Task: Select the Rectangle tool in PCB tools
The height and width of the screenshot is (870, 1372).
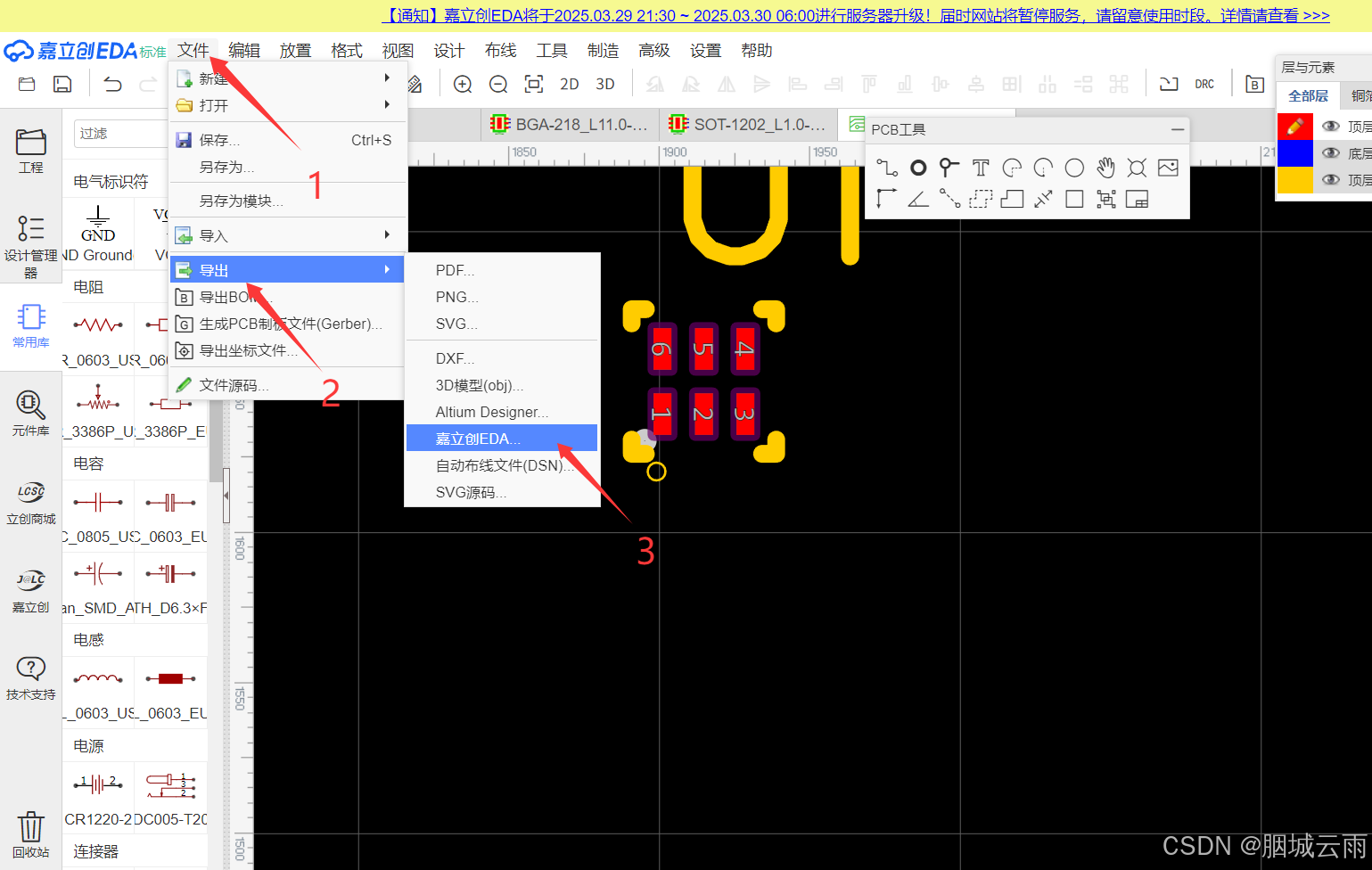Action: click(x=1075, y=199)
